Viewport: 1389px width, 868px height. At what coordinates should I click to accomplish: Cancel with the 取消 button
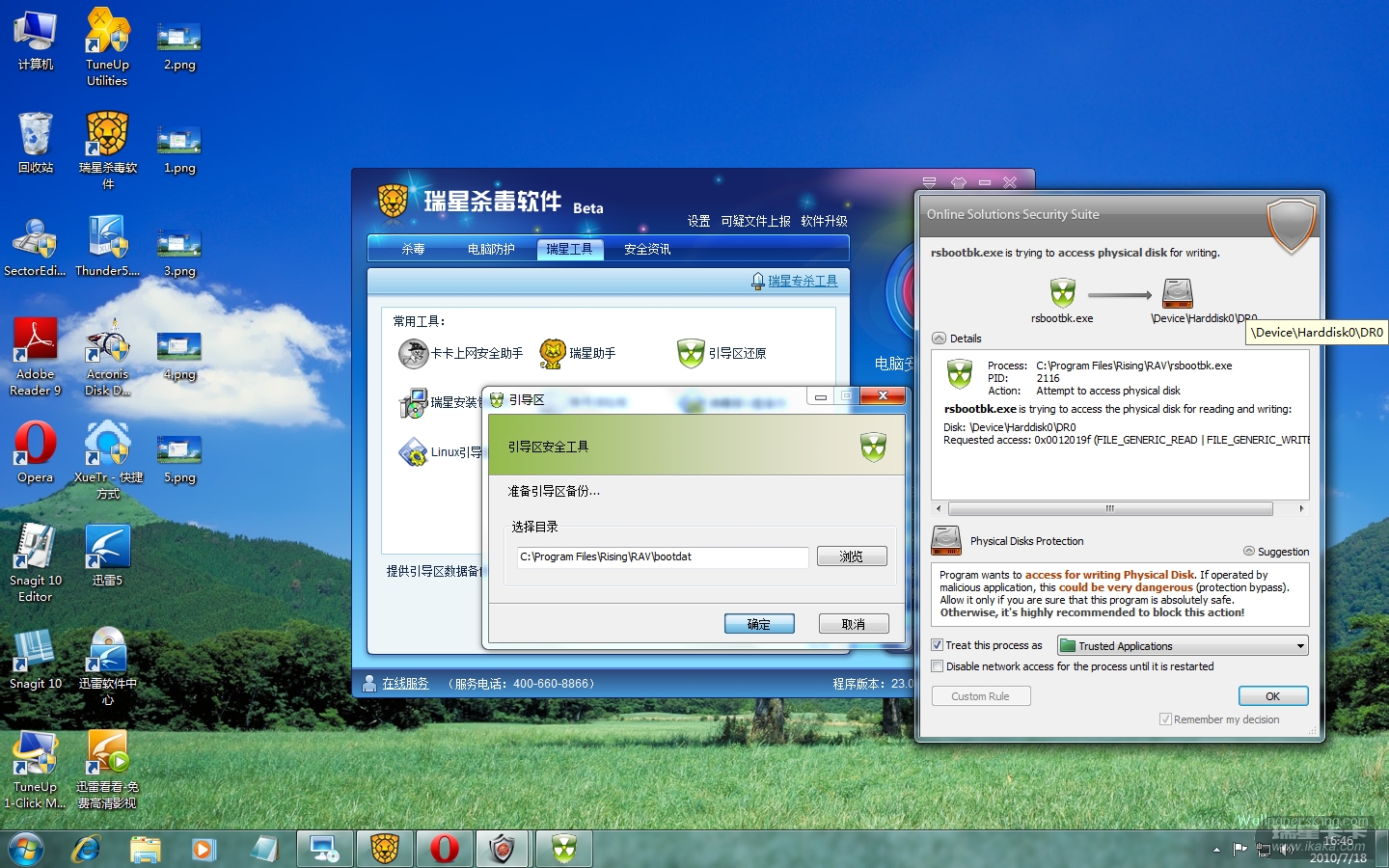tap(854, 624)
